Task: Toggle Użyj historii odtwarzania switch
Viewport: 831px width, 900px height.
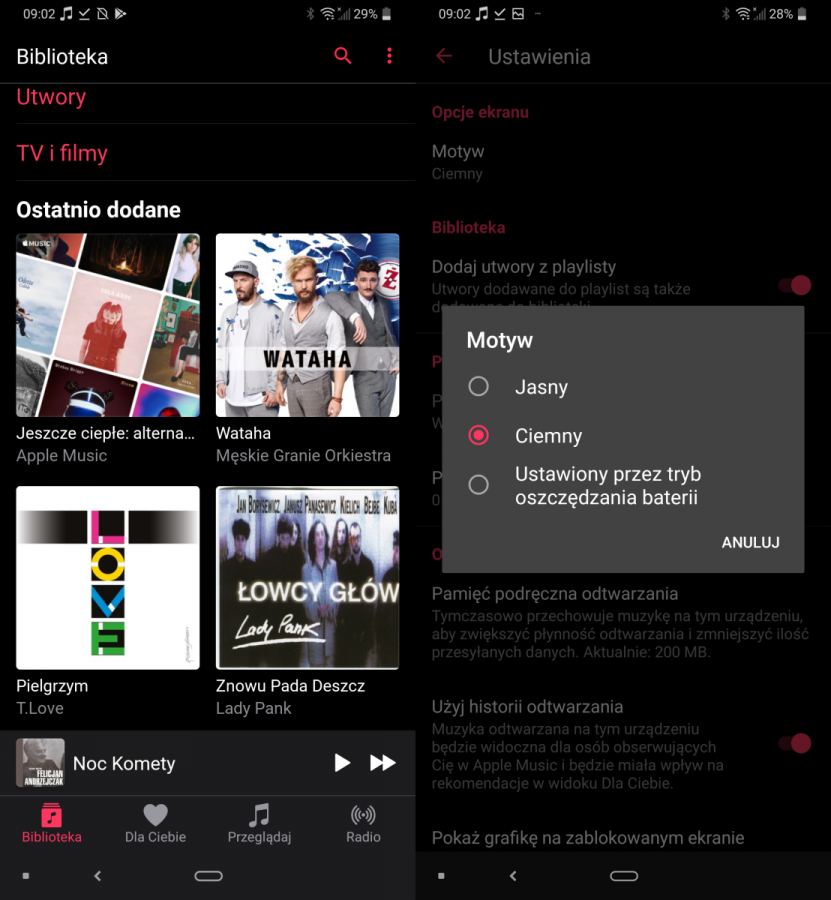Action: 795,743
